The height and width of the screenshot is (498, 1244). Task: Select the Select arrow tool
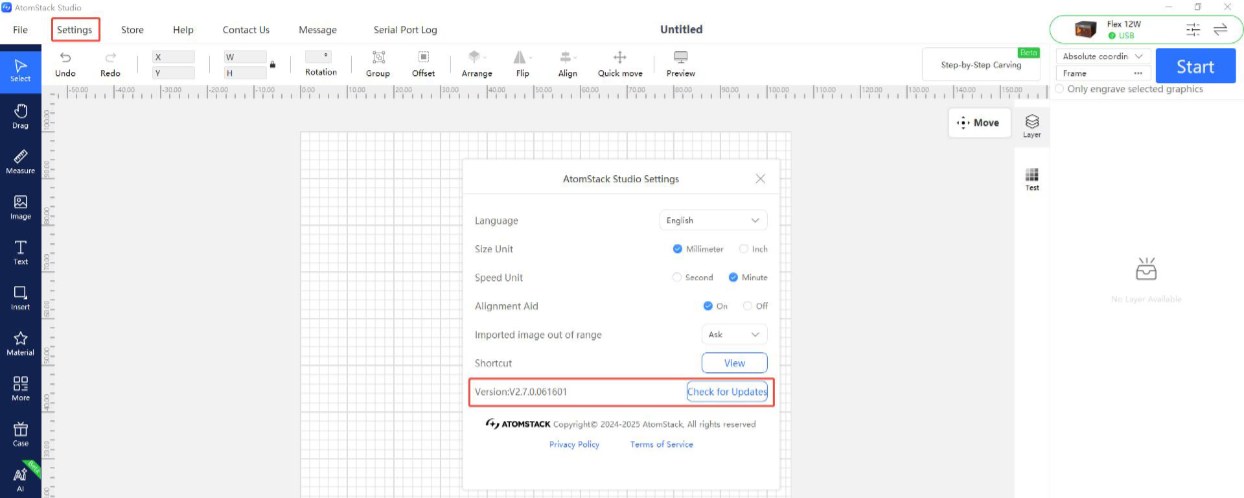(20, 69)
